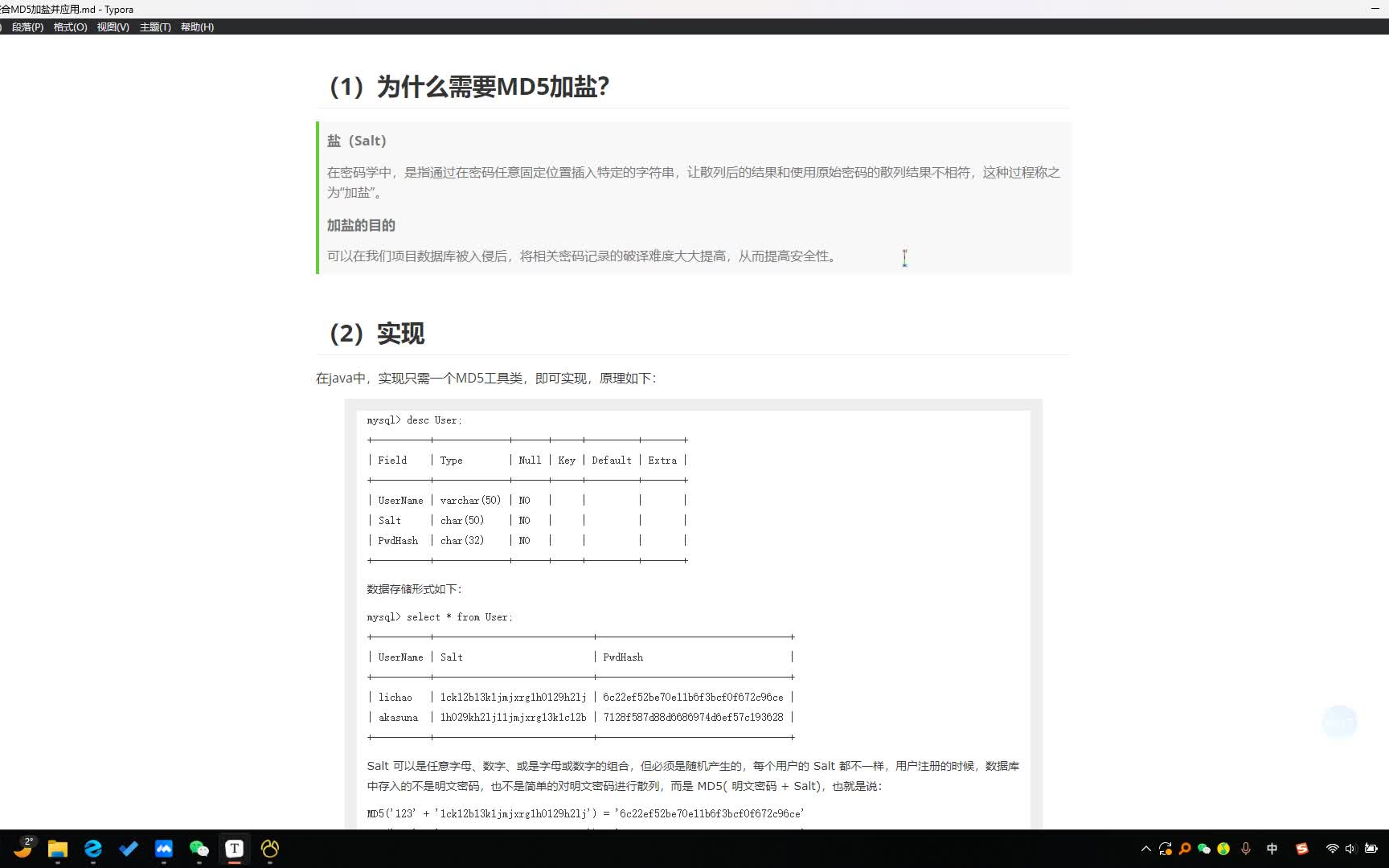
Task: Open the blue wave-logo app on taskbar
Action: coord(164,849)
